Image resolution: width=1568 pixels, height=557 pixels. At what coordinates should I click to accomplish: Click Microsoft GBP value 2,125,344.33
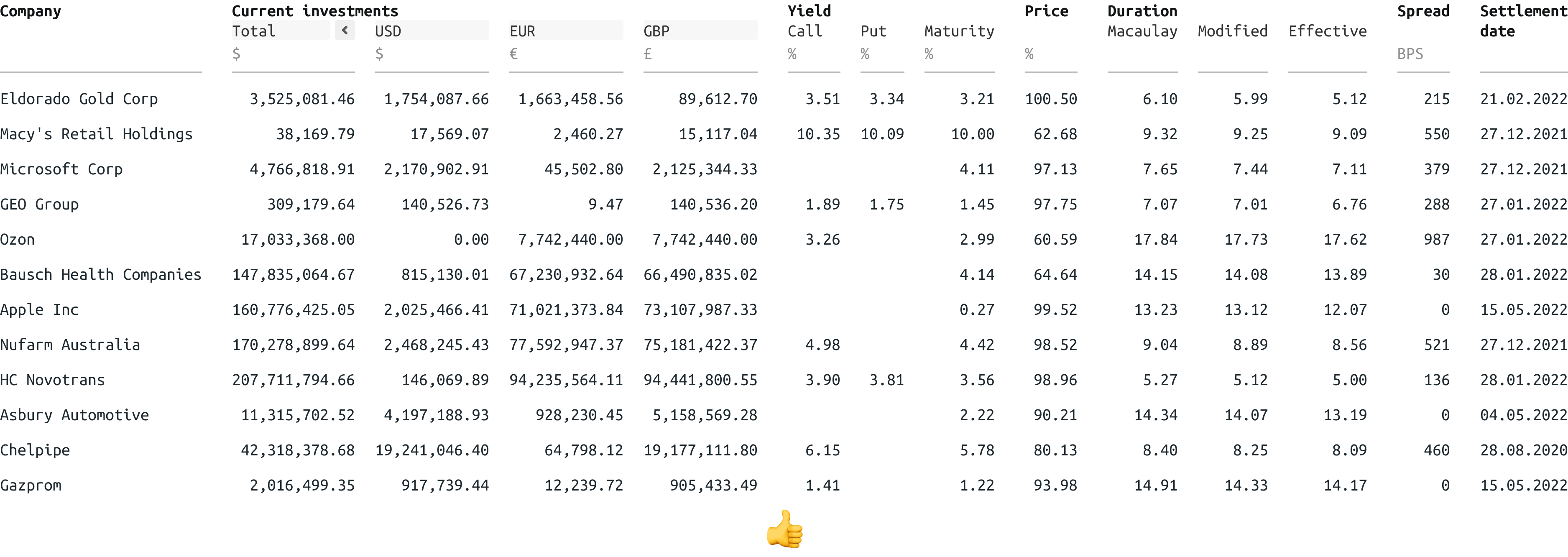pyautogui.click(x=704, y=169)
